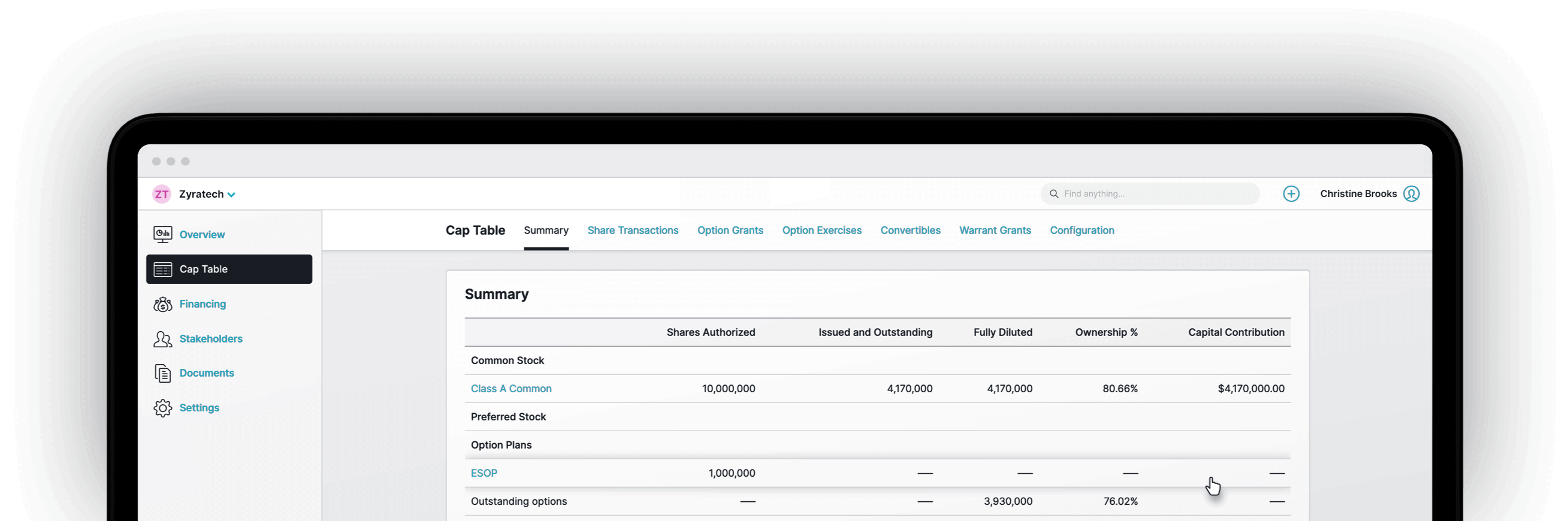Image resolution: width=1568 pixels, height=521 pixels.
Task: Click the Settings gear icon
Action: coord(162,408)
